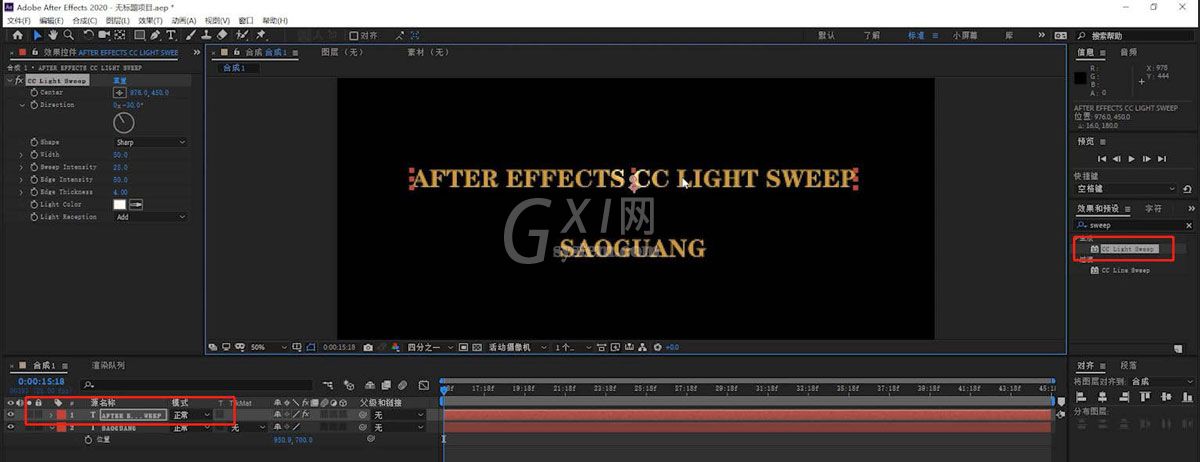This screenshot has height=462, width=1200.
Task: Select the Clone Stamp tool
Action: pos(206,35)
